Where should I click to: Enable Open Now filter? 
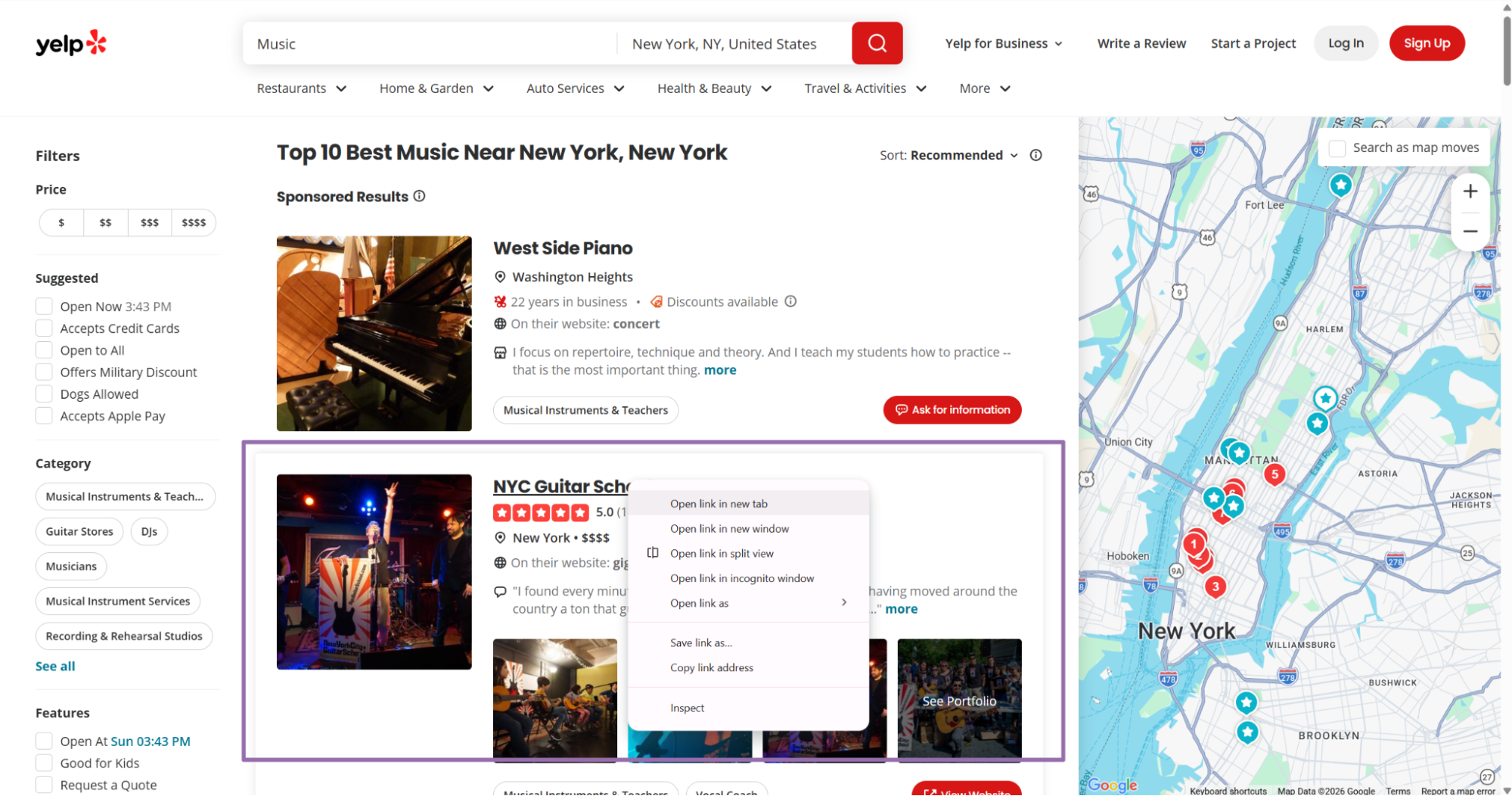point(44,306)
